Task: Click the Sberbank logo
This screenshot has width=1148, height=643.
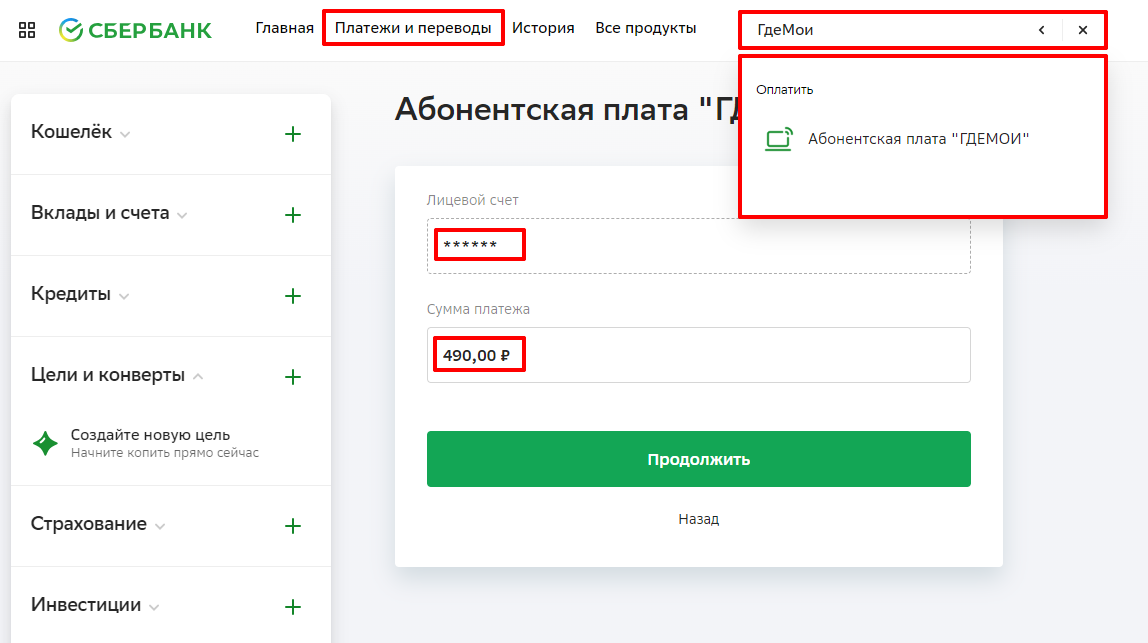Action: 135,29
